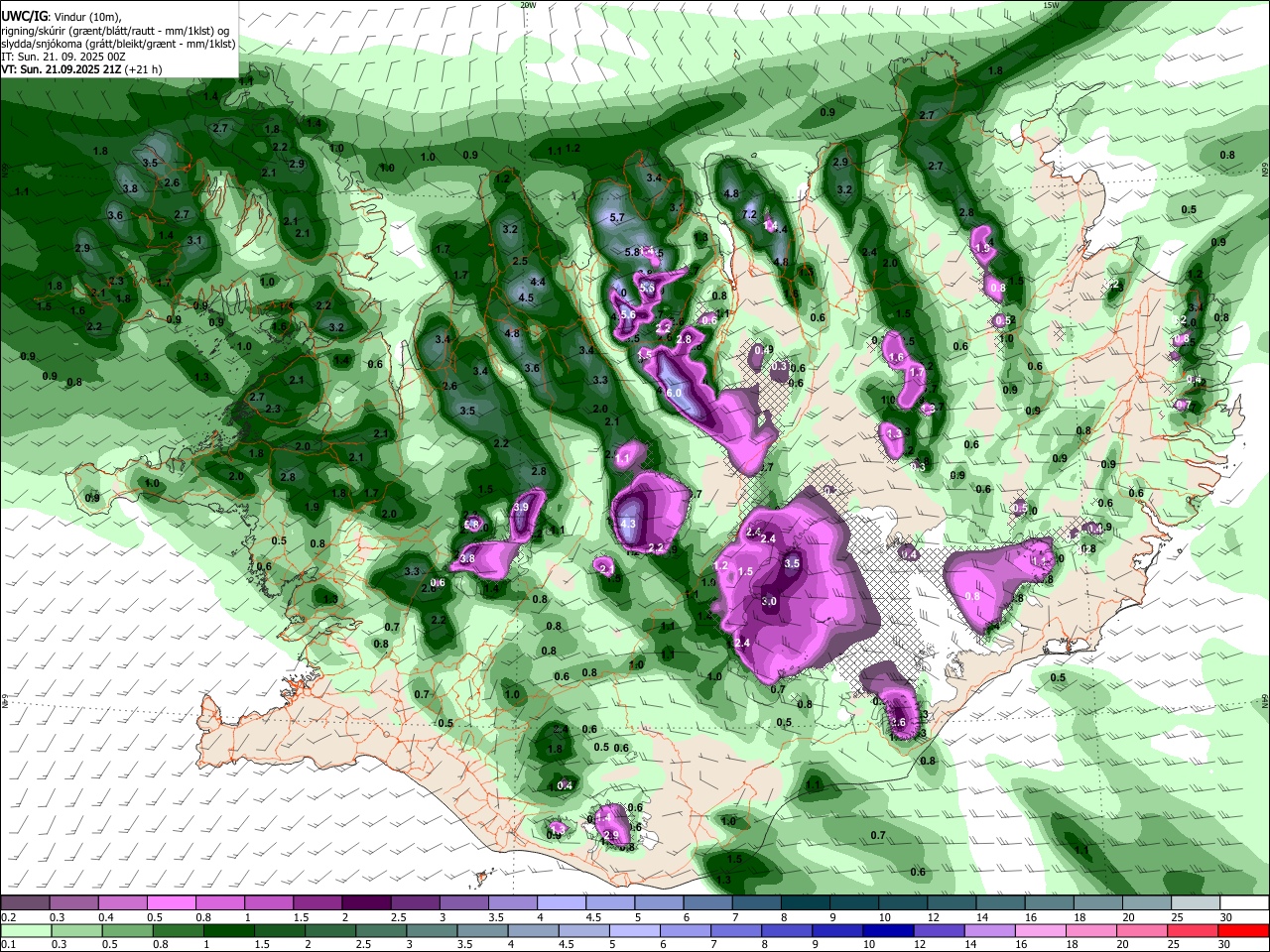Select the '3.9' precipitation value on the map
The image size is (1270, 952).
[x=521, y=507]
